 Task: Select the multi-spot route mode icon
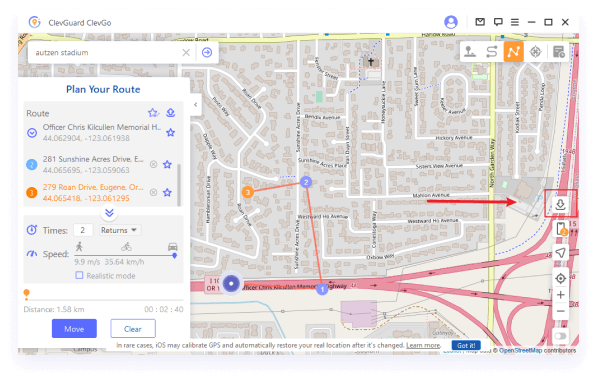coord(513,52)
